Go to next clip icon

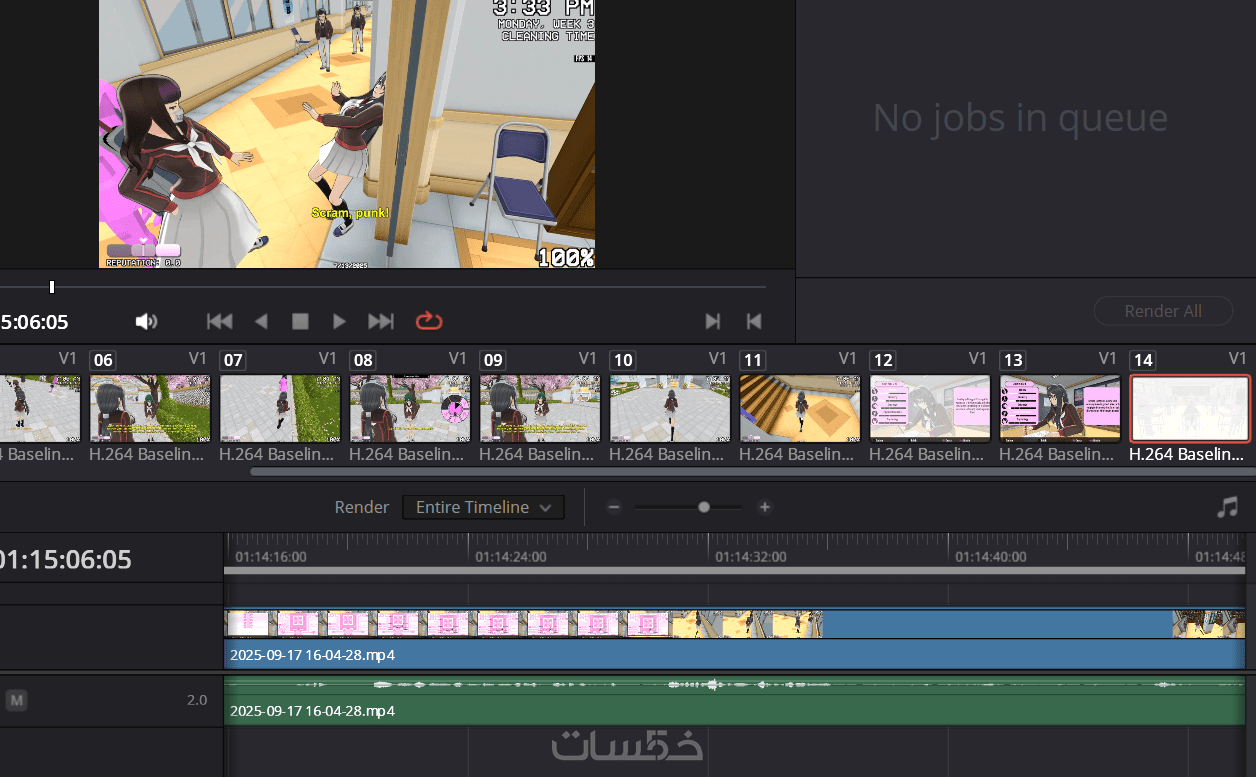click(x=713, y=321)
